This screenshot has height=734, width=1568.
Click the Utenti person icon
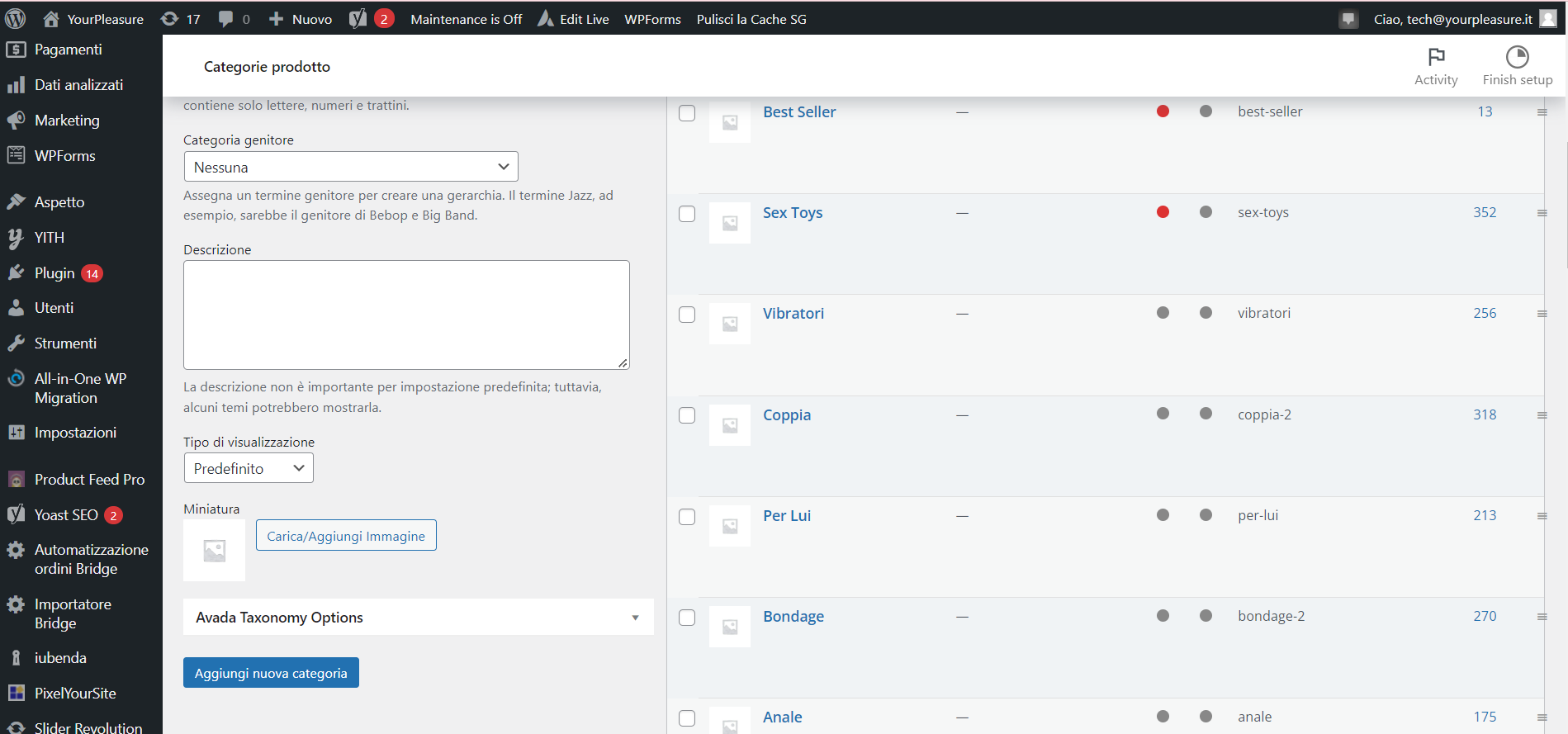click(16, 308)
